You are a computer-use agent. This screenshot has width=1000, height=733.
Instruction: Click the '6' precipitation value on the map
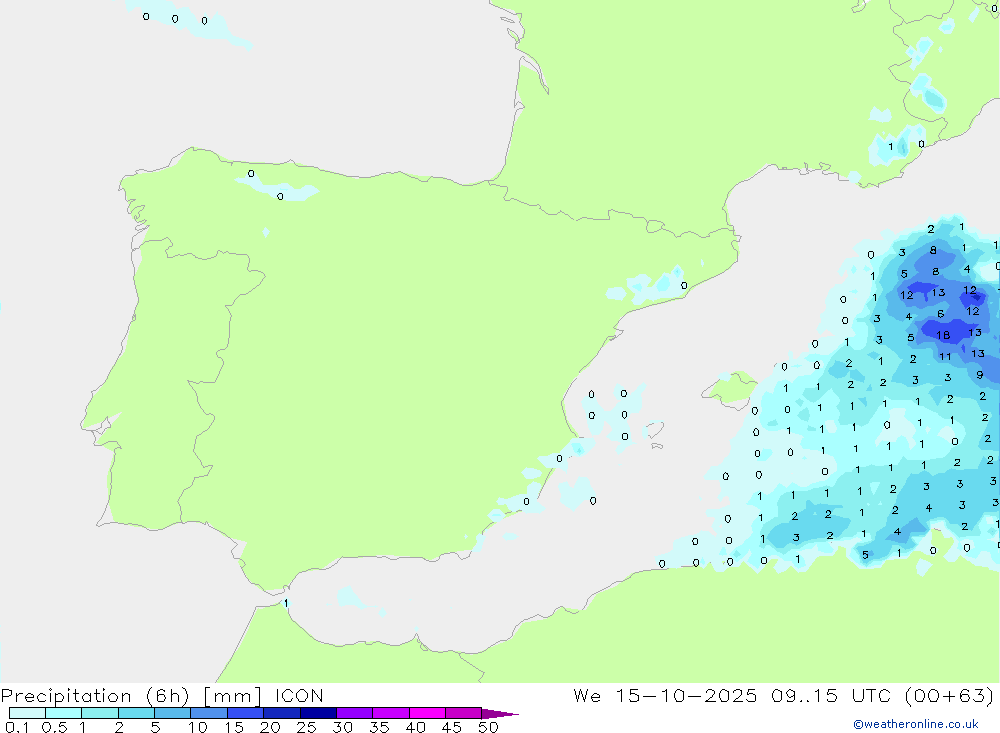pos(941,314)
